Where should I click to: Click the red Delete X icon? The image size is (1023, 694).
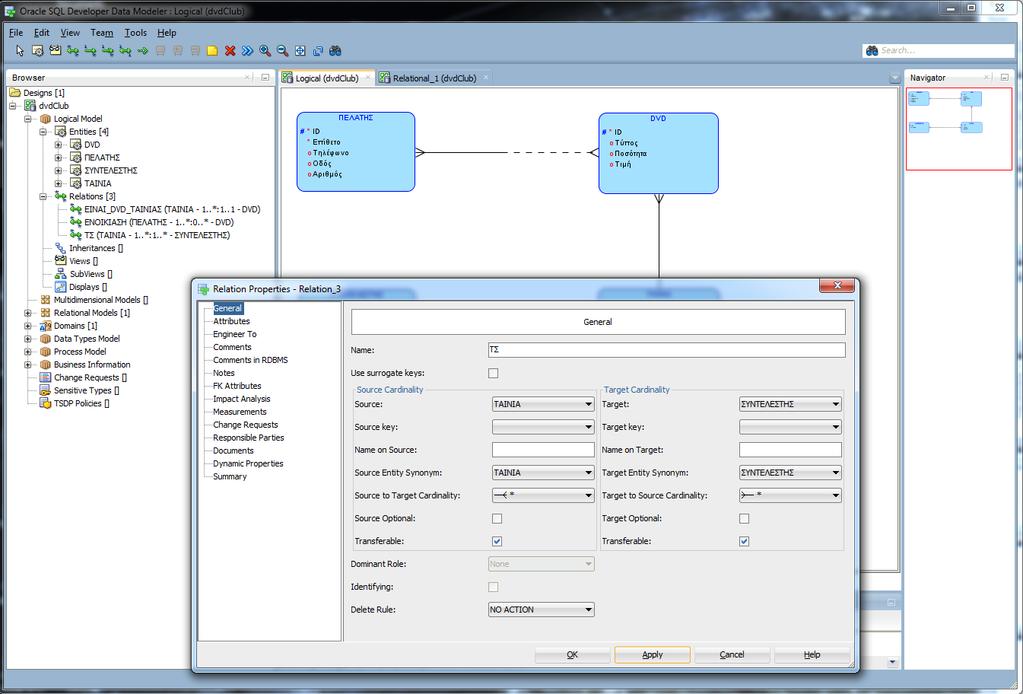230,50
